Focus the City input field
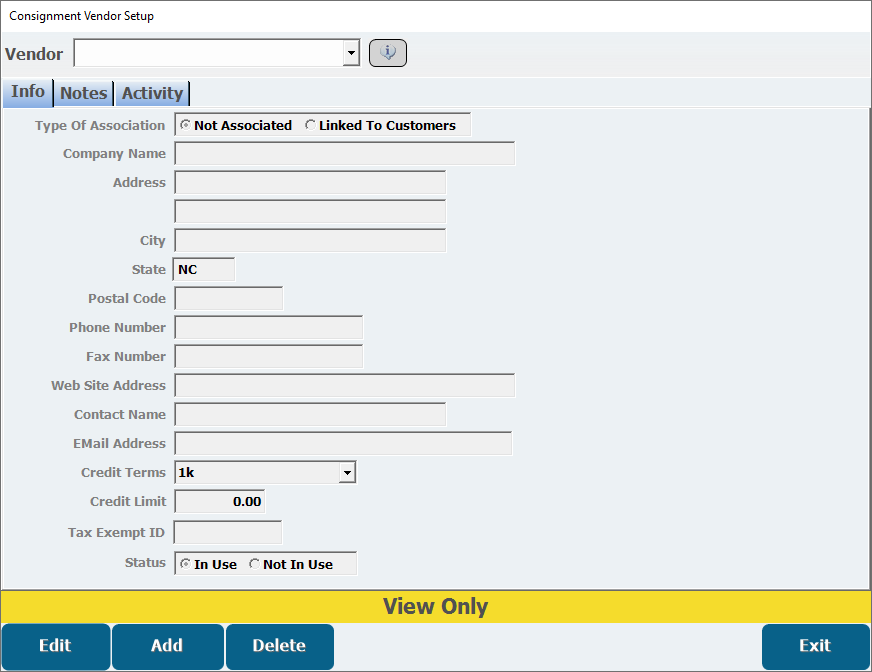 pos(310,240)
